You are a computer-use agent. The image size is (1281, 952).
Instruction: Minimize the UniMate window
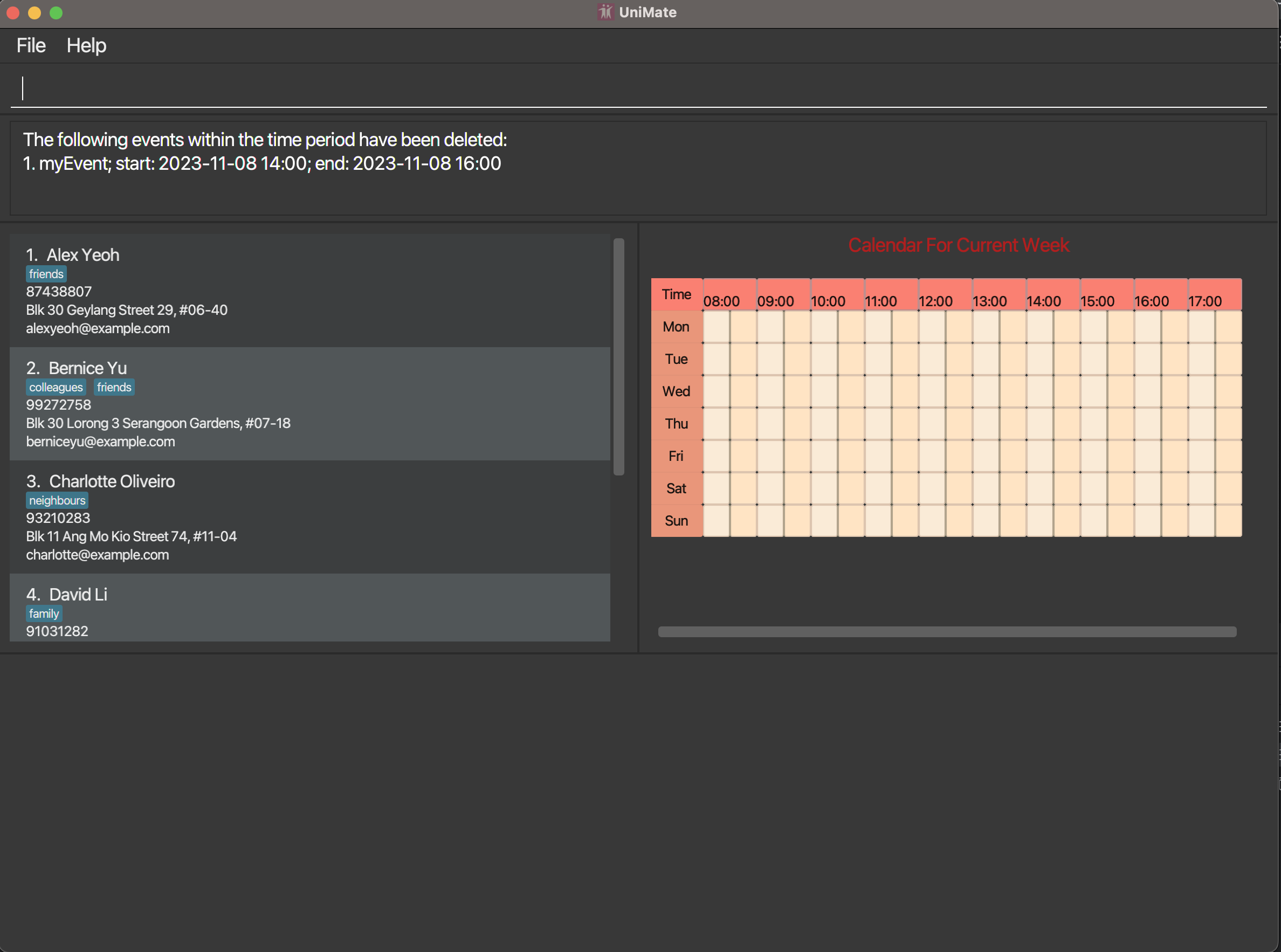pyautogui.click(x=35, y=13)
